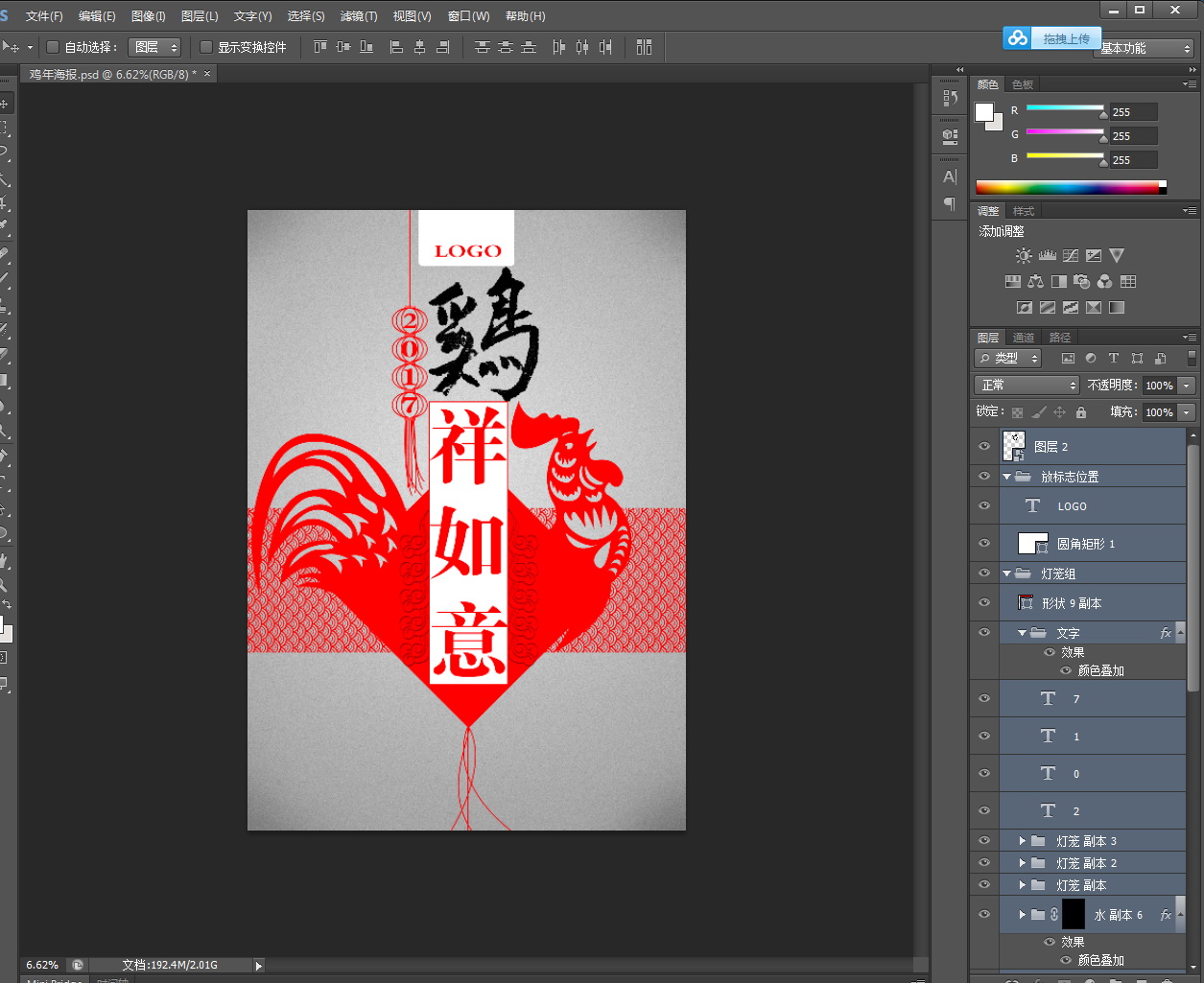
Task: Open the 滤镜(T) menu
Action: (359, 16)
